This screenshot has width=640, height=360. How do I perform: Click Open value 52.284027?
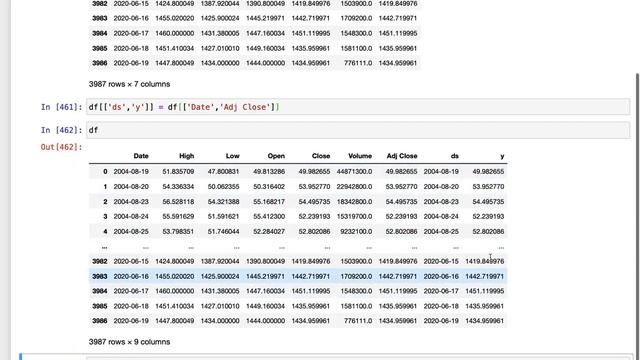pos(269,231)
